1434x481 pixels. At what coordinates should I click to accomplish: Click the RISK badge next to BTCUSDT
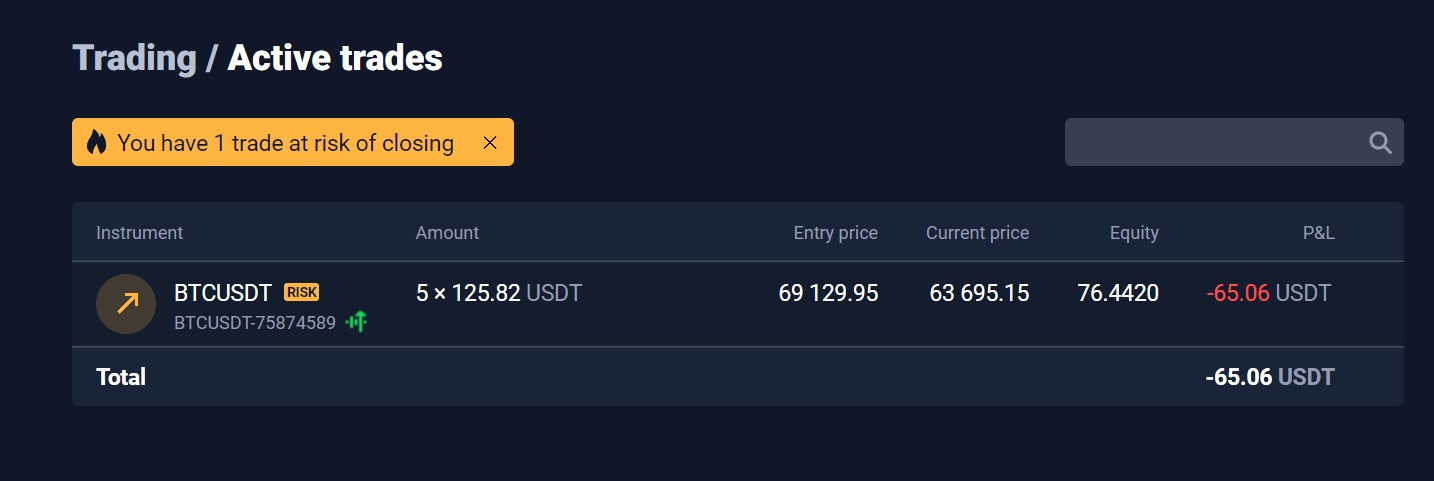(x=301, y=292)
